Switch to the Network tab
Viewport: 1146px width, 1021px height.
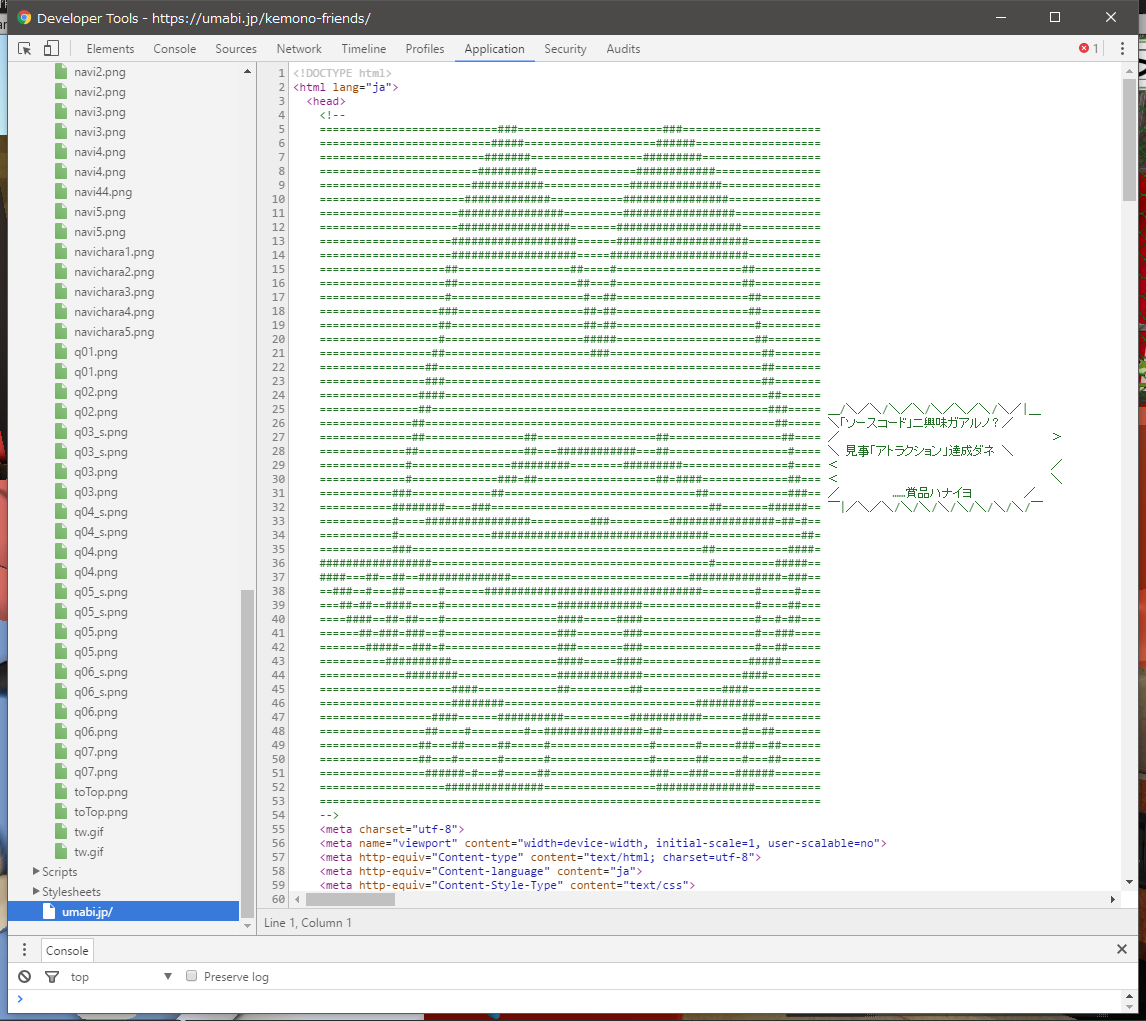click(299, 48)
